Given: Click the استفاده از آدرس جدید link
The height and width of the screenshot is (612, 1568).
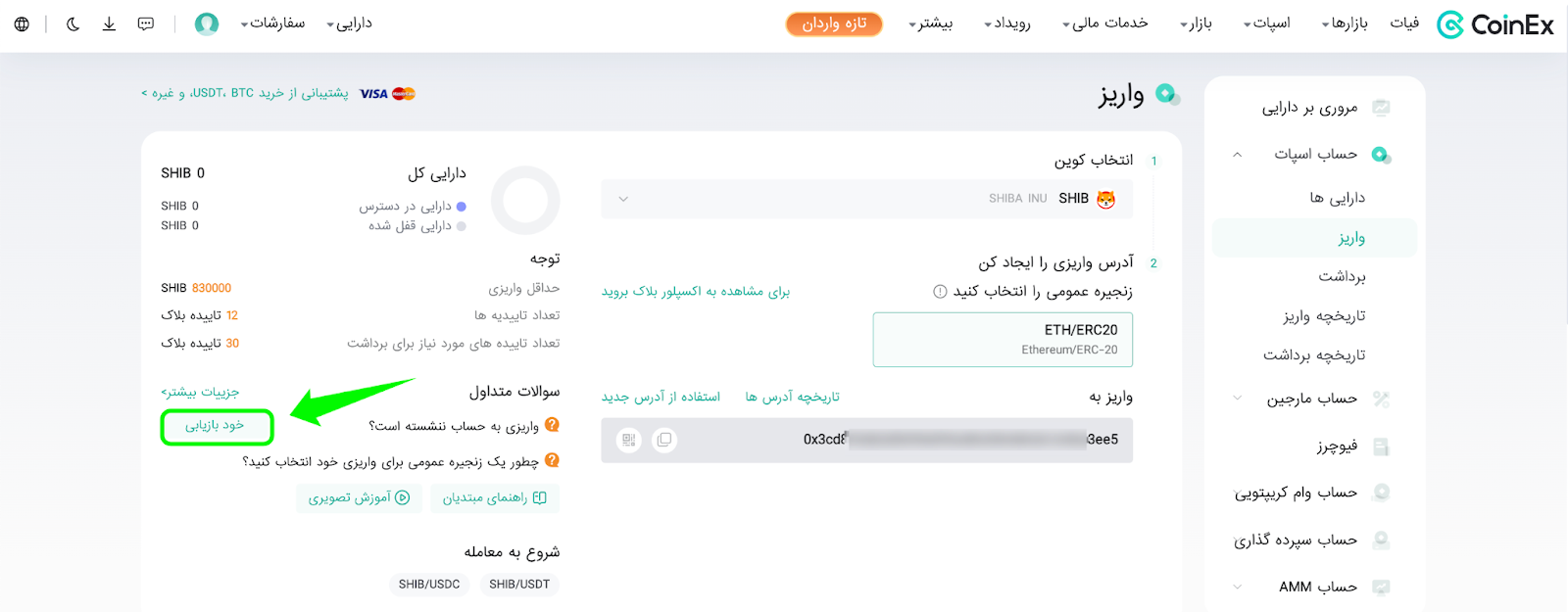Looking at the screenshot, I should (661, 397).
